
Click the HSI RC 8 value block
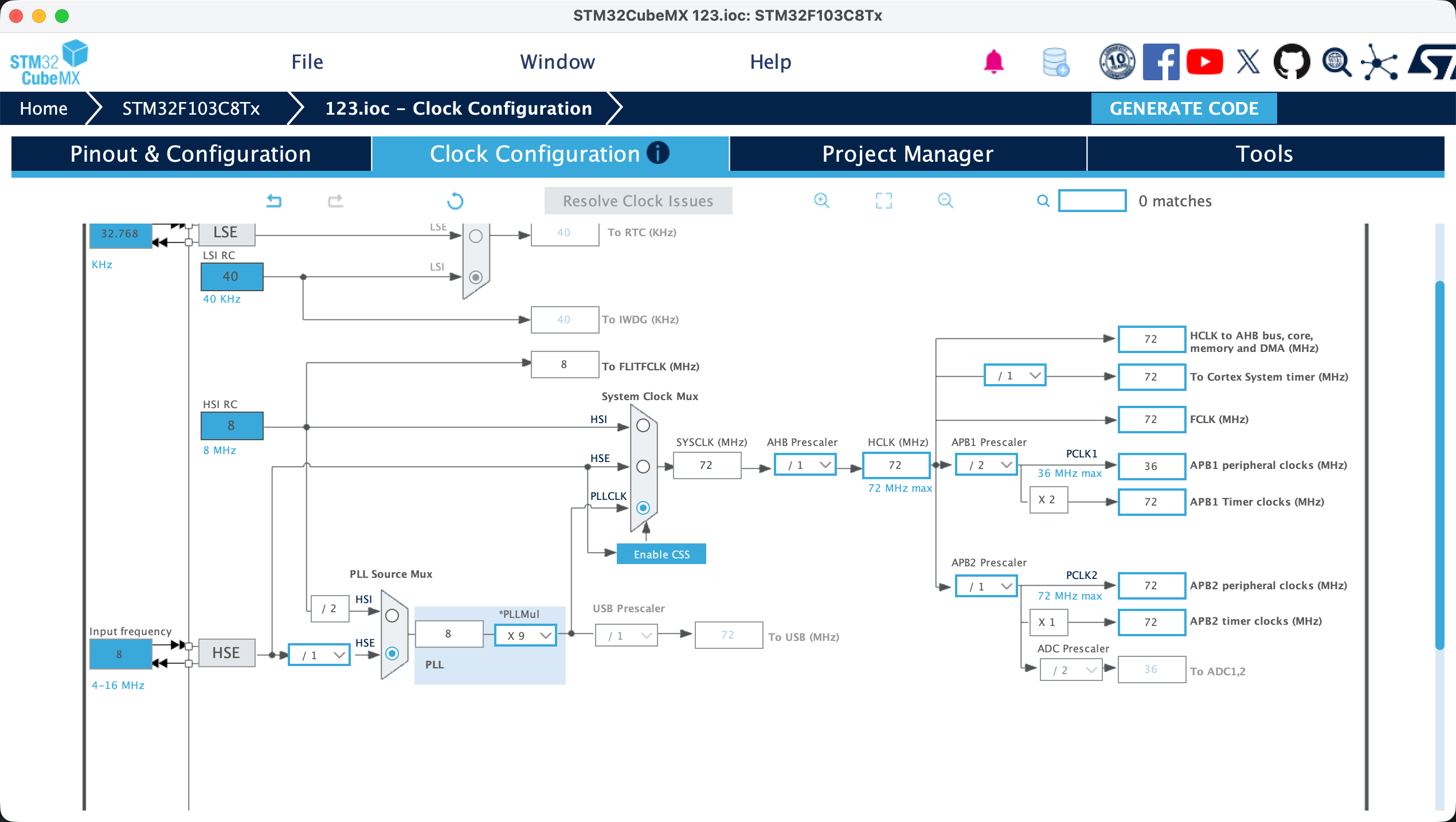tap(232, 425)
